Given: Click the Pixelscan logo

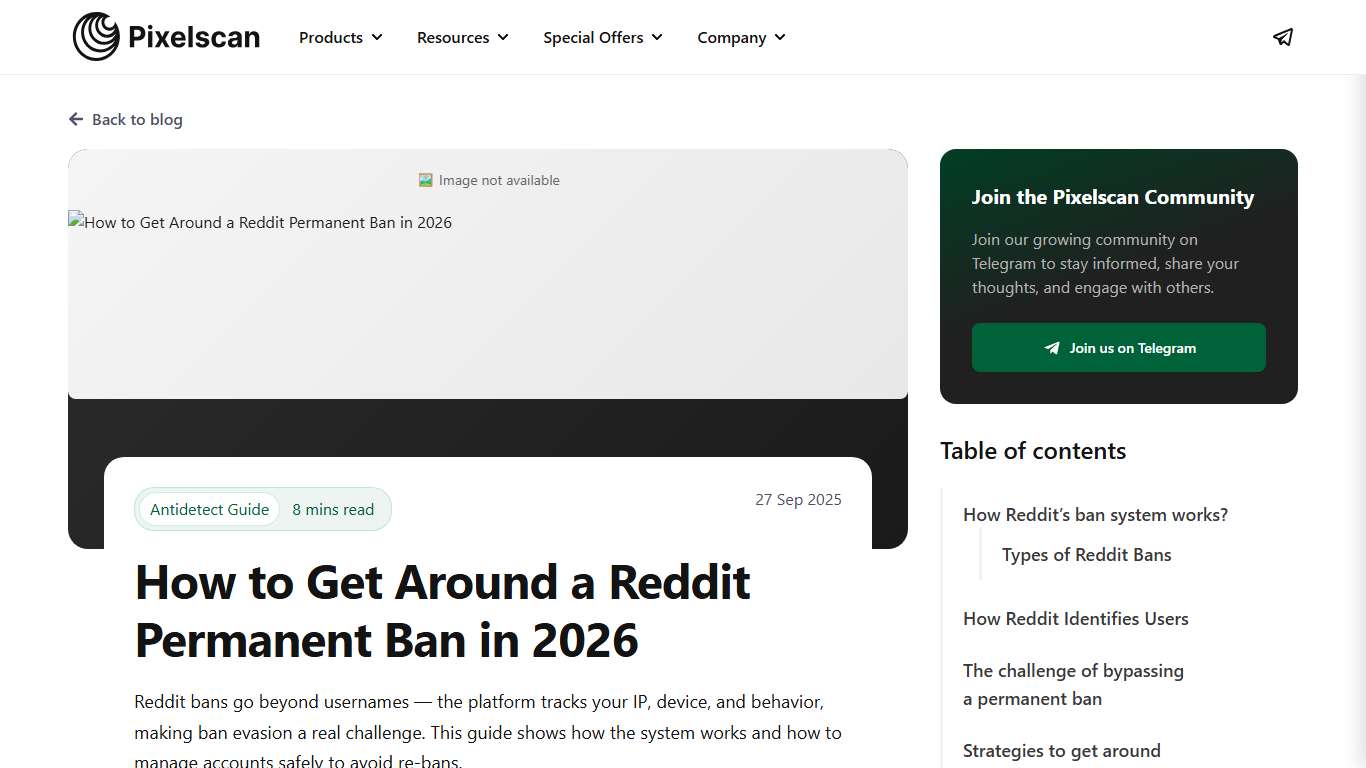Looking at the screenshot, I should pyautogui.click(x=166, y=36).
